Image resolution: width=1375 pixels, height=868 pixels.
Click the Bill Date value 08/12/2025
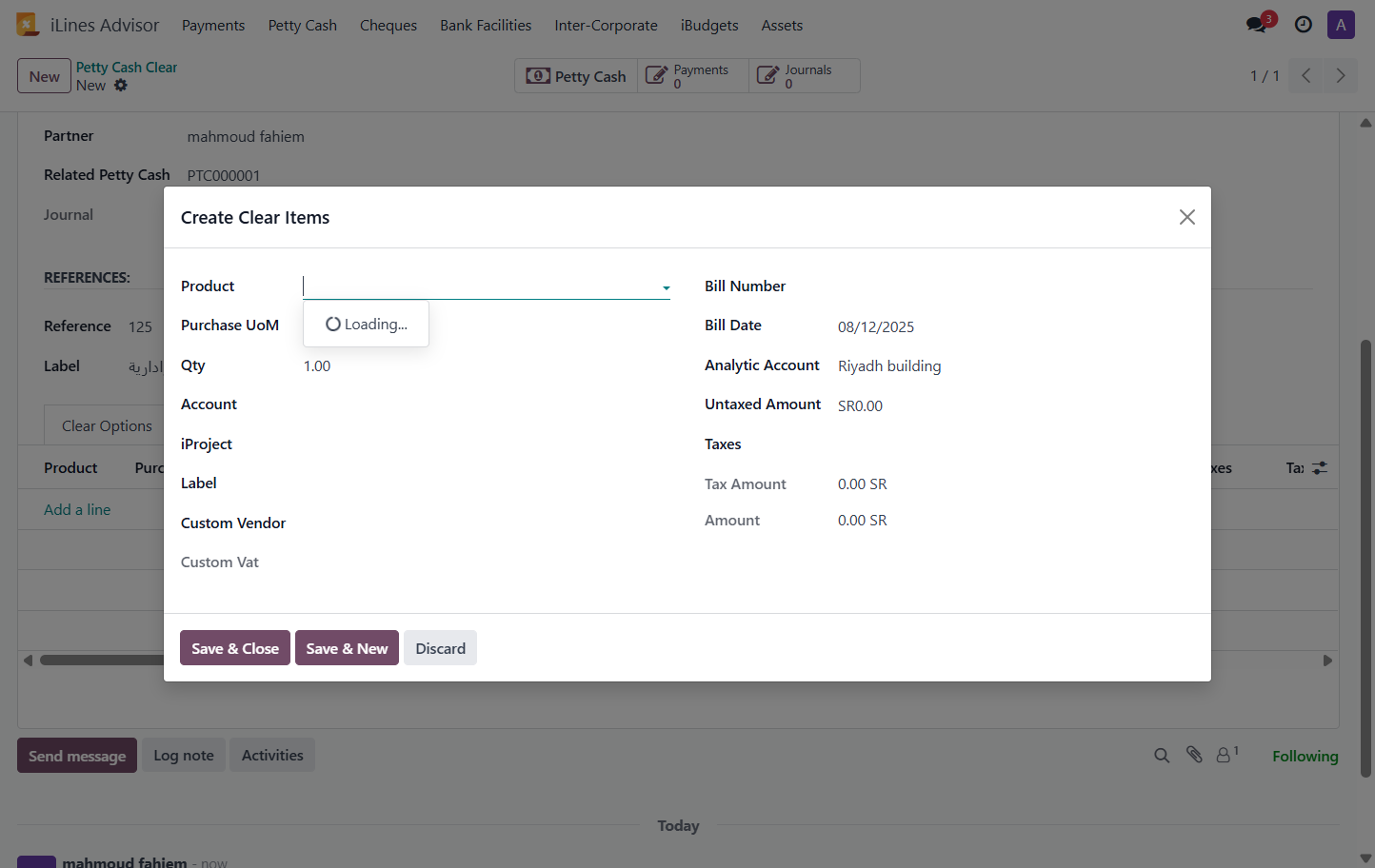click(876, 327)
